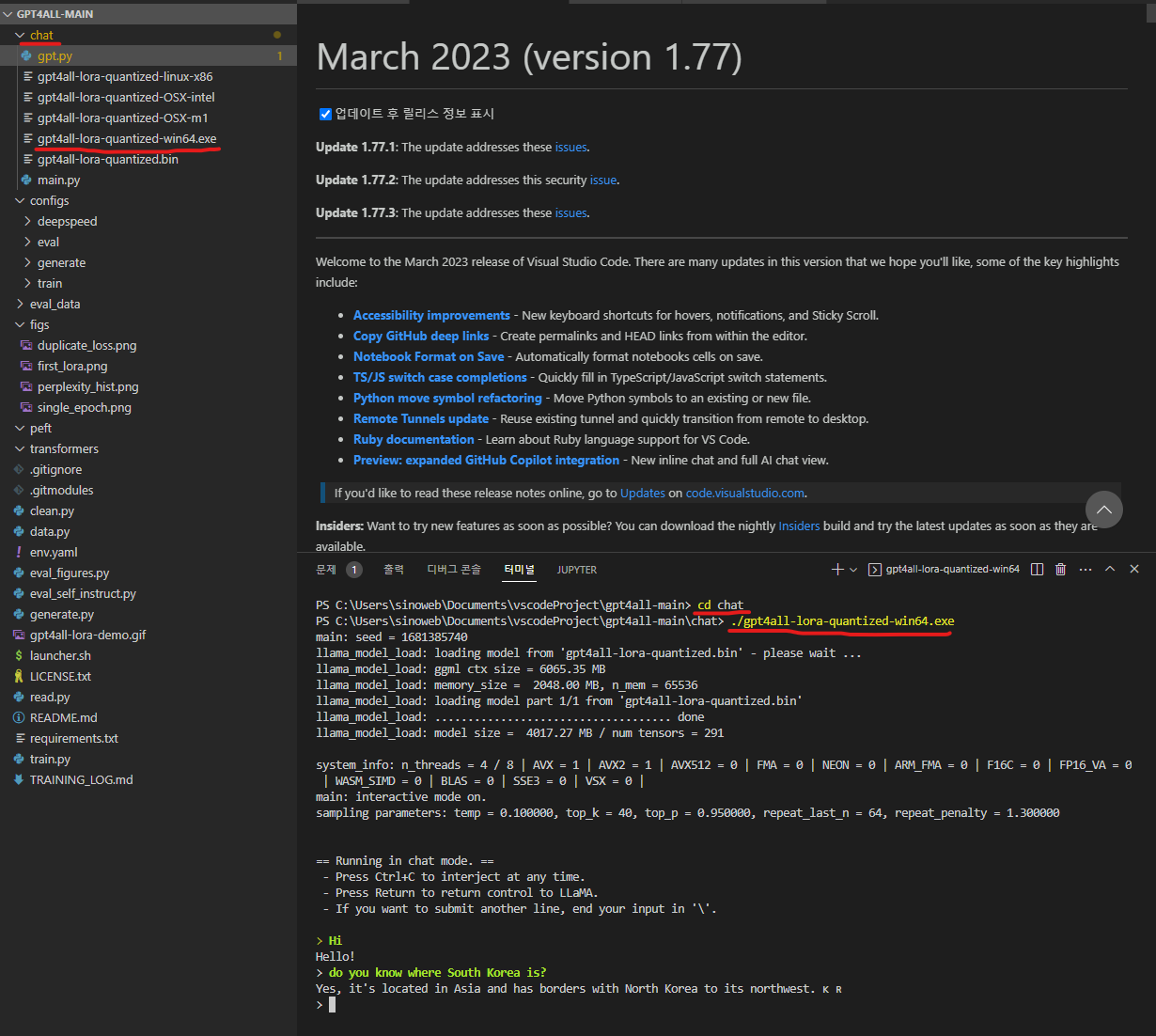1156x1036 pixels.
Task: Select gpt4all-lora-quantized-win64 terminal instance
Action: (944, 569)
